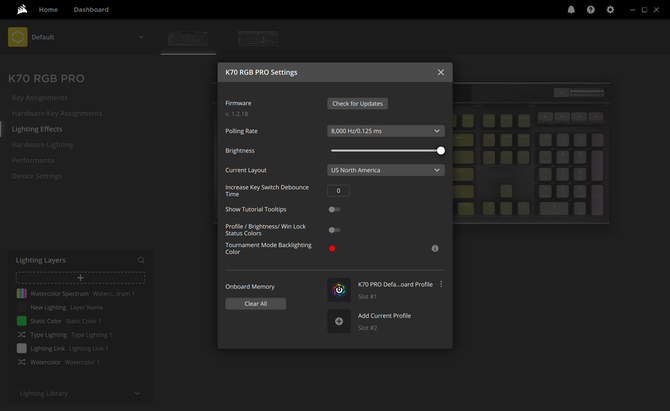Click Add Current Profile text
This screenshot has height=411, width=670.
(x=384, y=316)
